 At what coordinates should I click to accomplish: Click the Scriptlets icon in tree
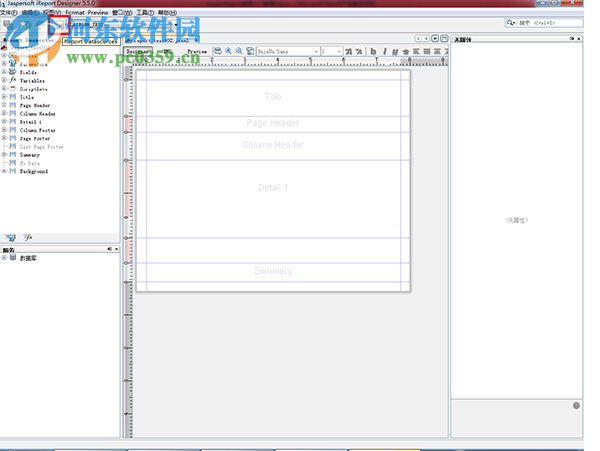[x=13, y=88]
